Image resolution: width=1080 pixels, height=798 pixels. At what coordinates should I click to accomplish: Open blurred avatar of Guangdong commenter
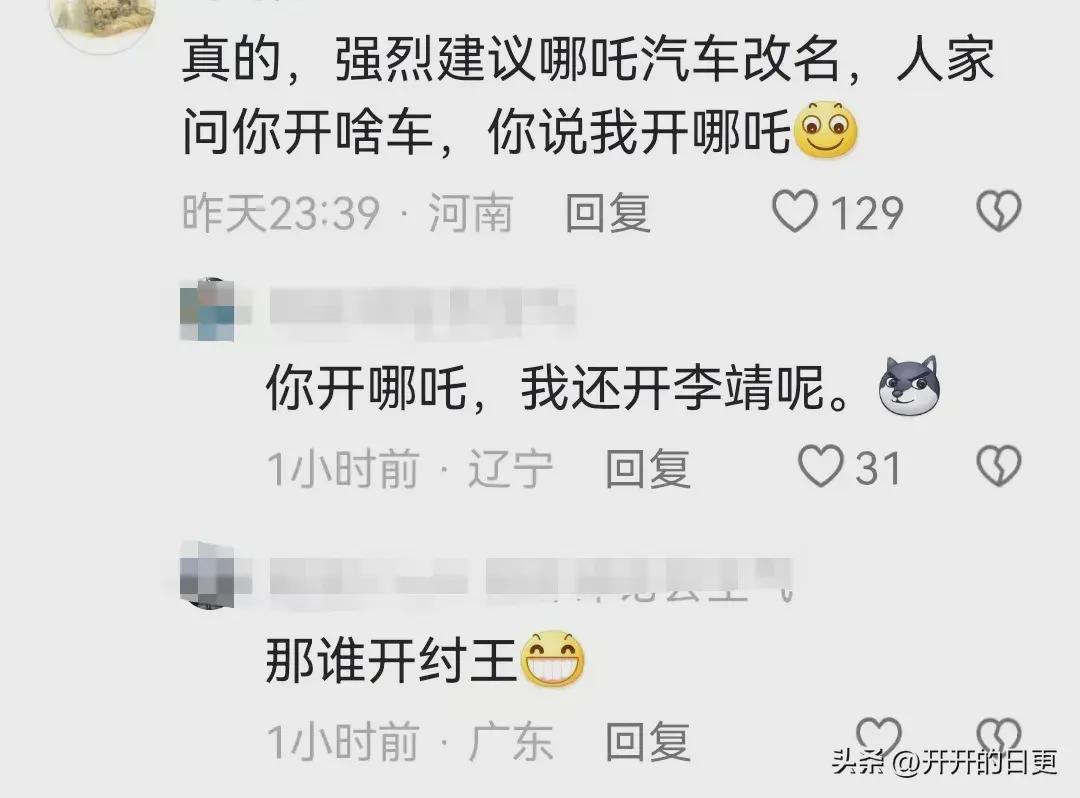(208, 575)
